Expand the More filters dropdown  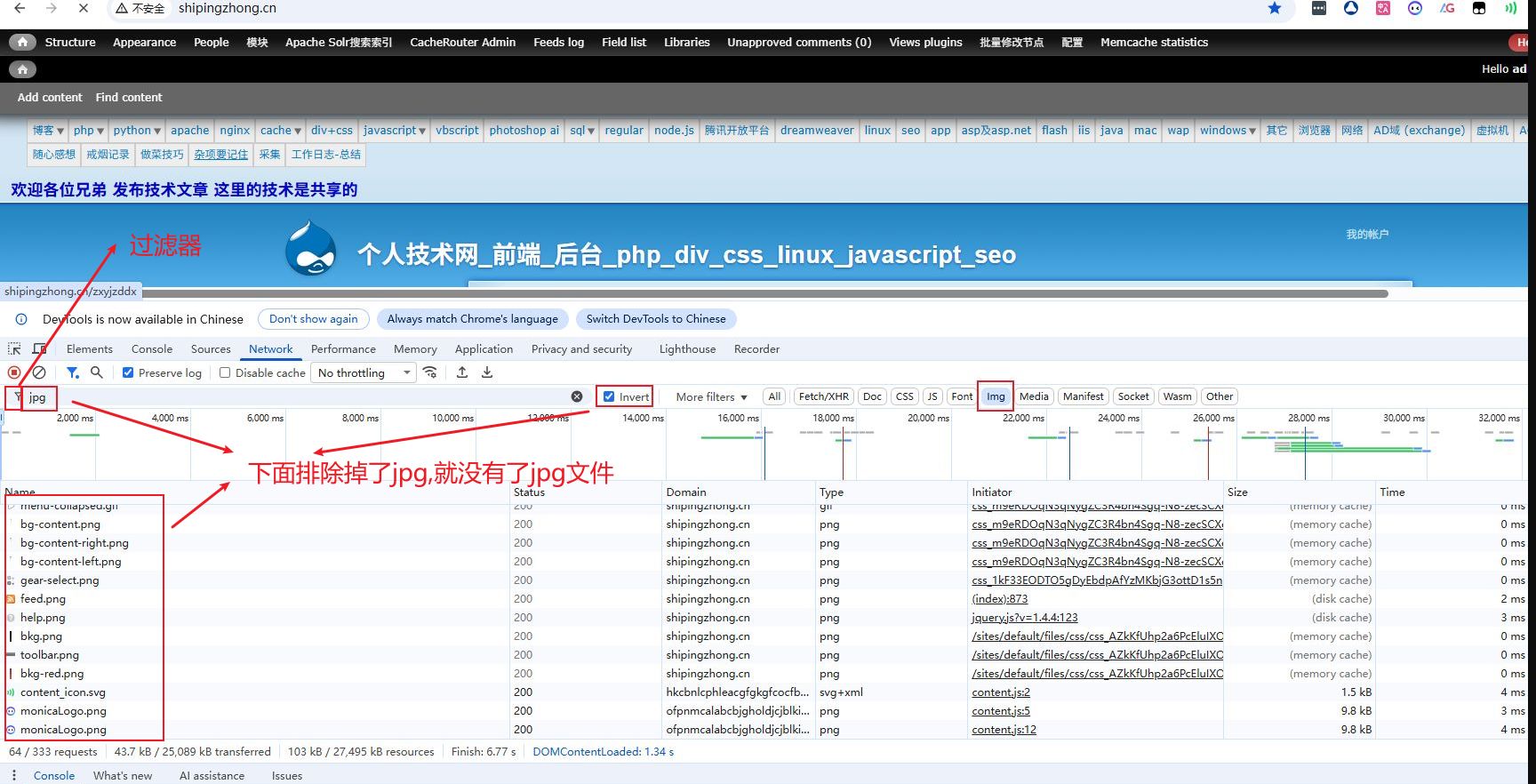click(x=711, y=396)
